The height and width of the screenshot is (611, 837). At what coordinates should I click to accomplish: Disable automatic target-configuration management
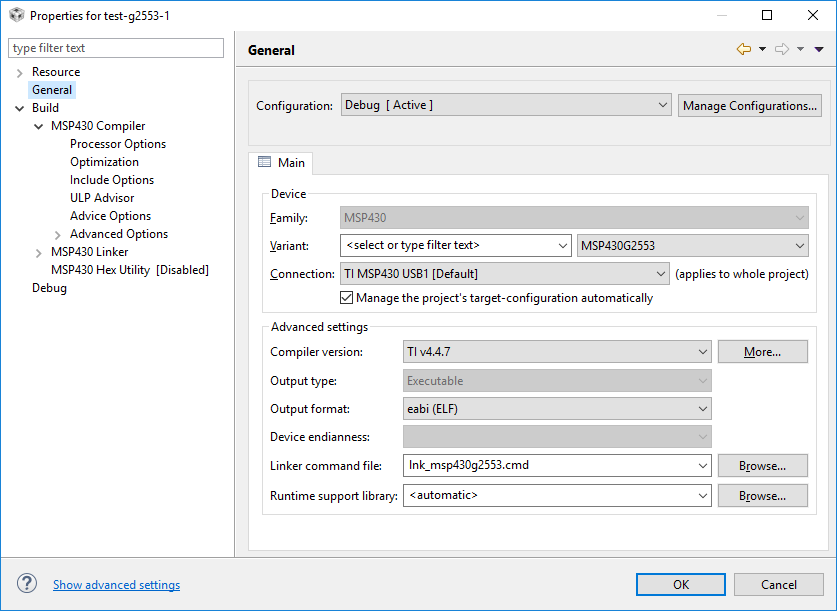[x=346, y=297]
